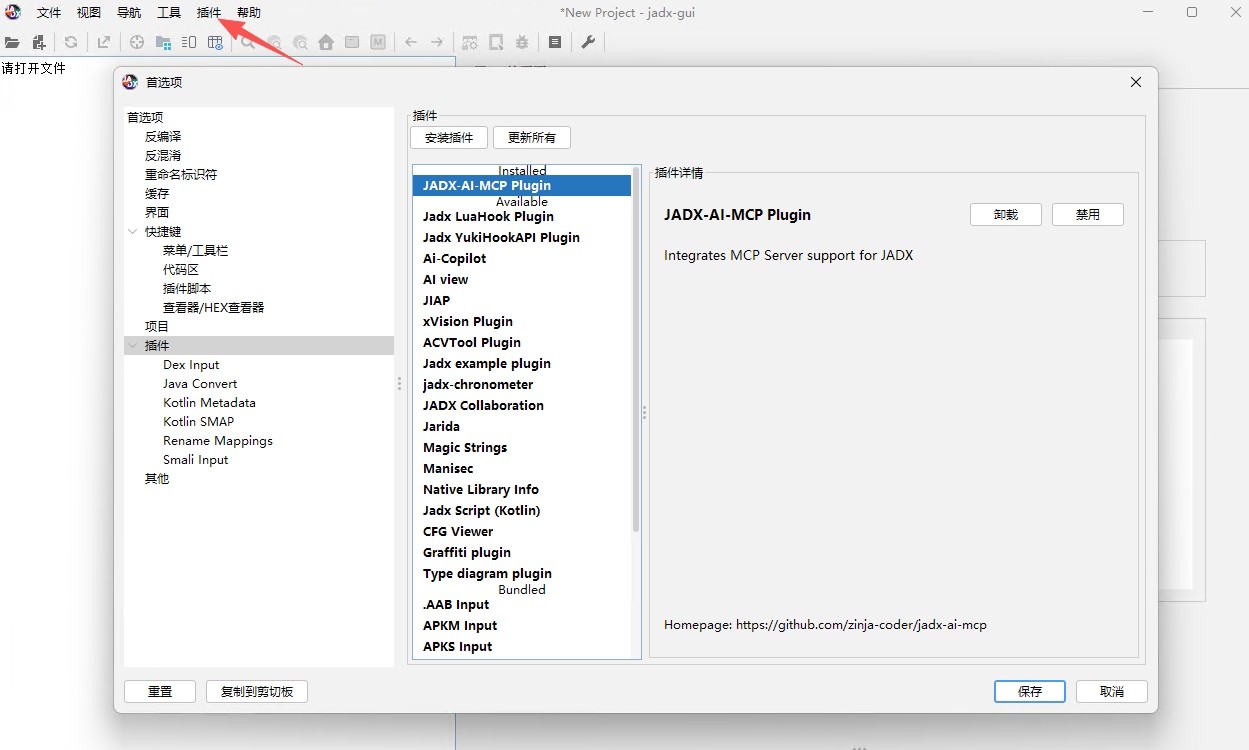The height and width of the screenshot is (750, 1249).
Task: Save preferences with 保存 button
Action: 1030,691
